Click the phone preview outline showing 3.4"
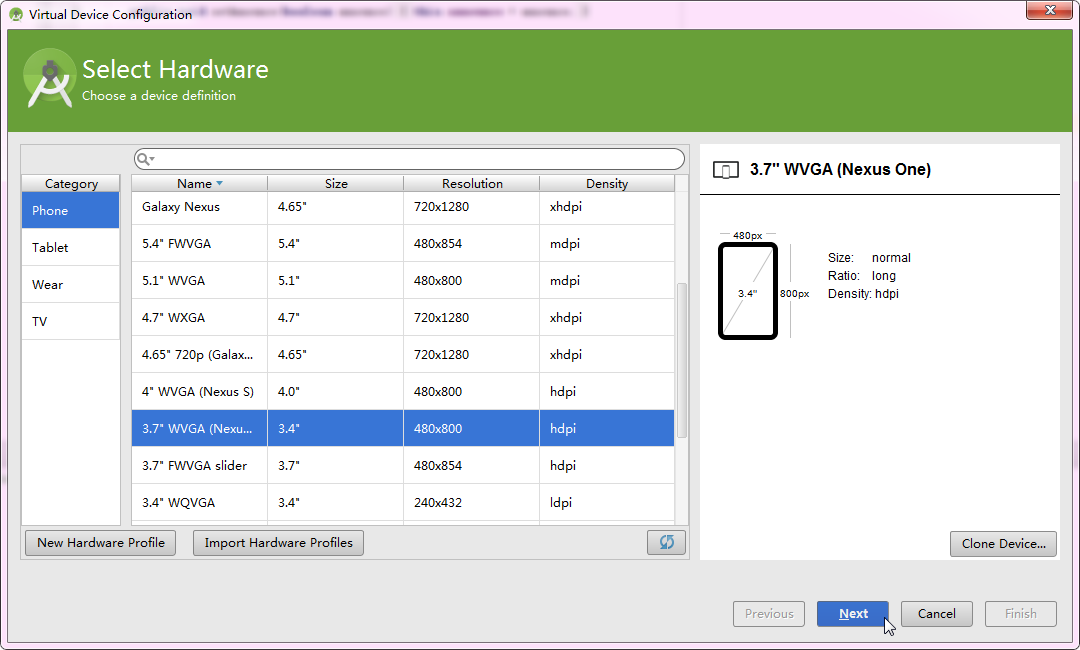The height and width of the screenshot is (650, 1080). (748, 291)
